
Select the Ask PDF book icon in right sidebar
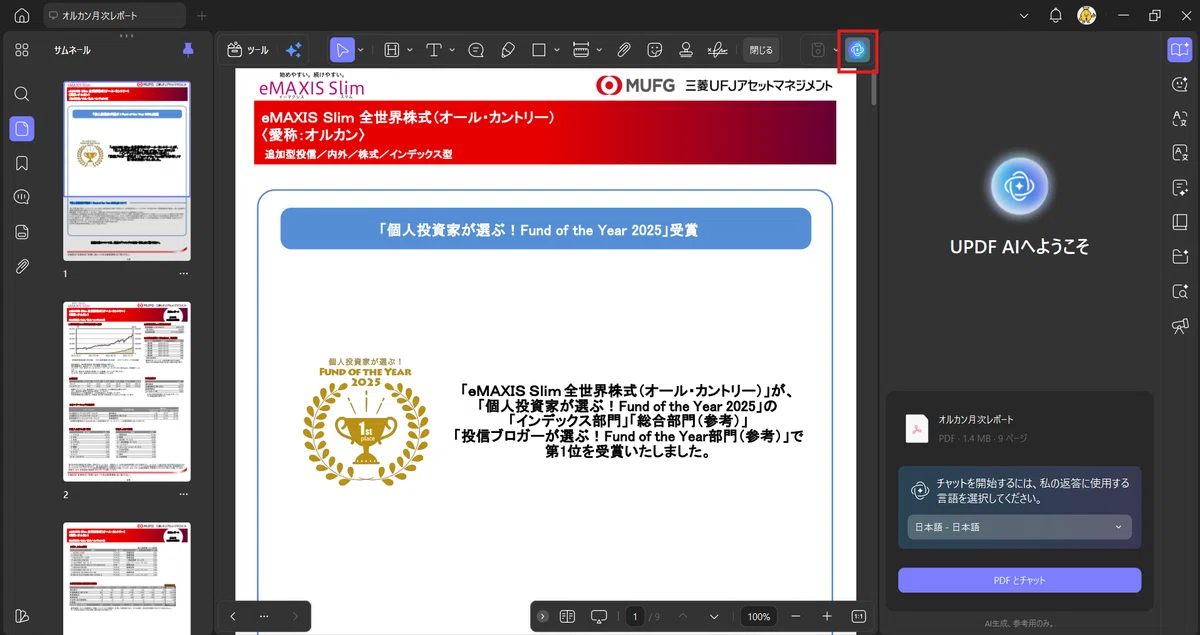pos(1179,50)
